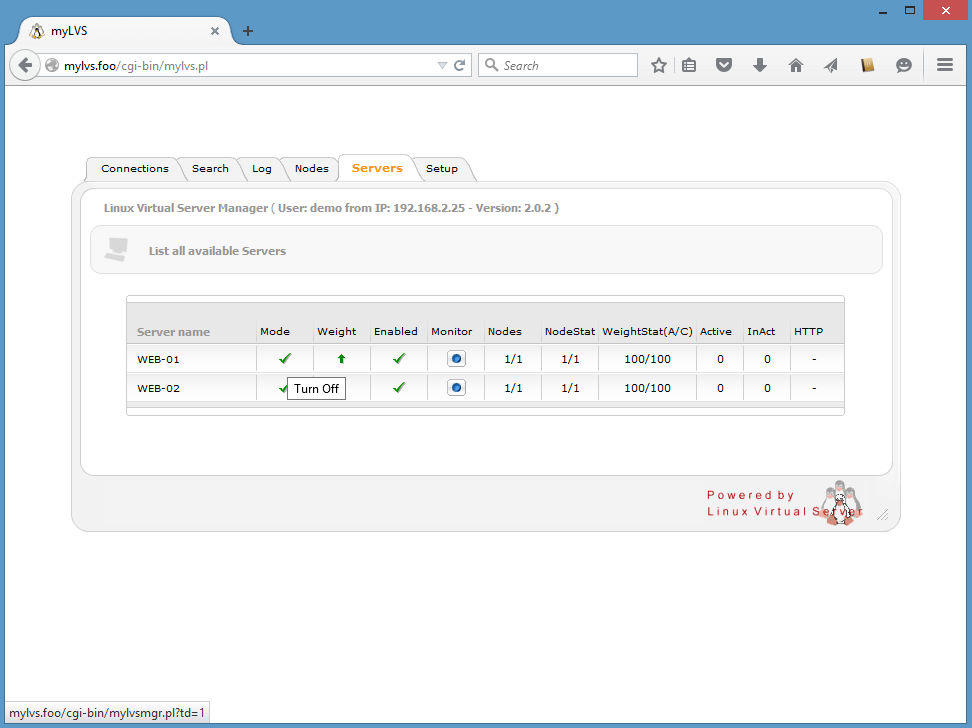
Task: Click the smiley face chat icon
Action: 904,65
